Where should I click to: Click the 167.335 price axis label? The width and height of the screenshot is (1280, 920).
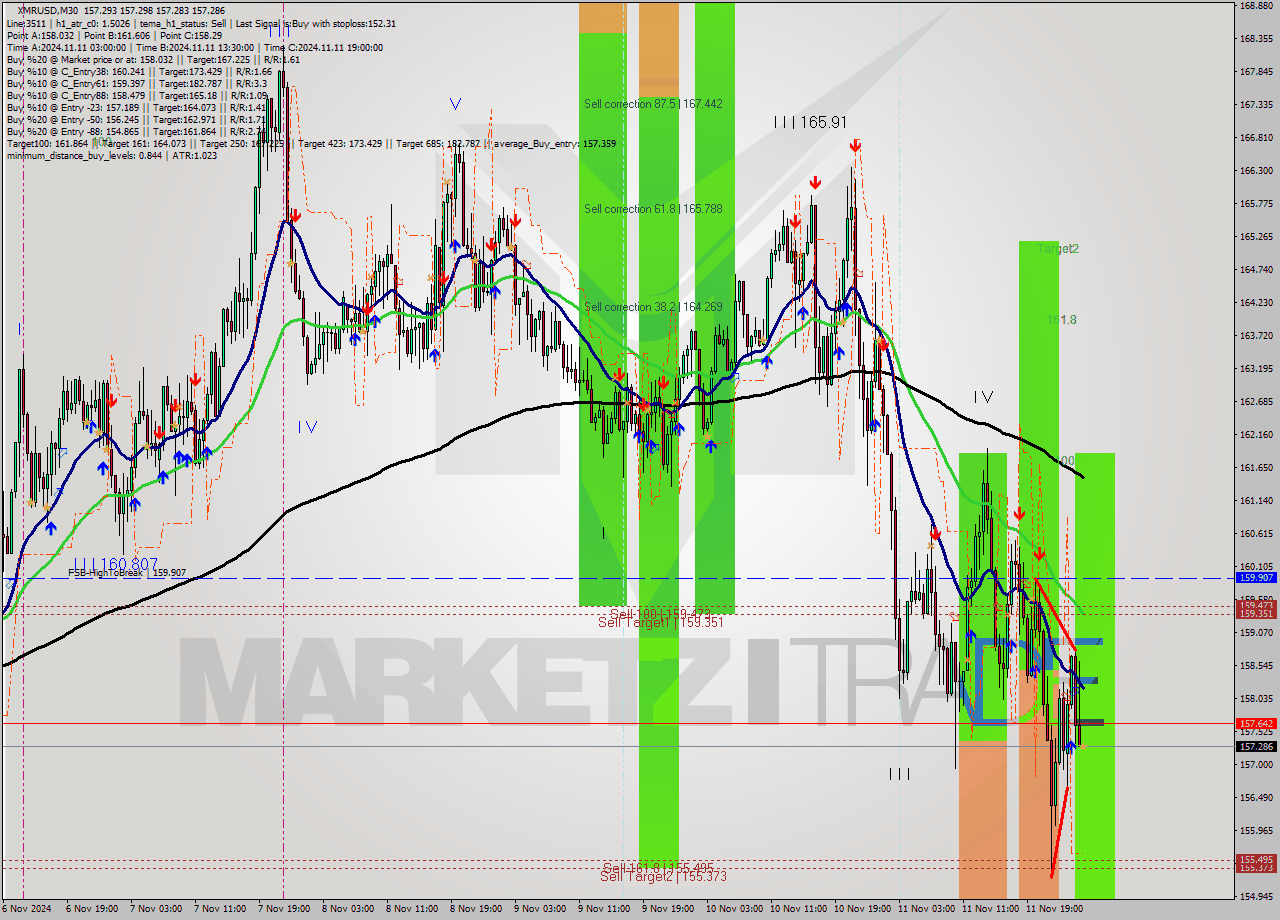click(x=1256, y=105)
